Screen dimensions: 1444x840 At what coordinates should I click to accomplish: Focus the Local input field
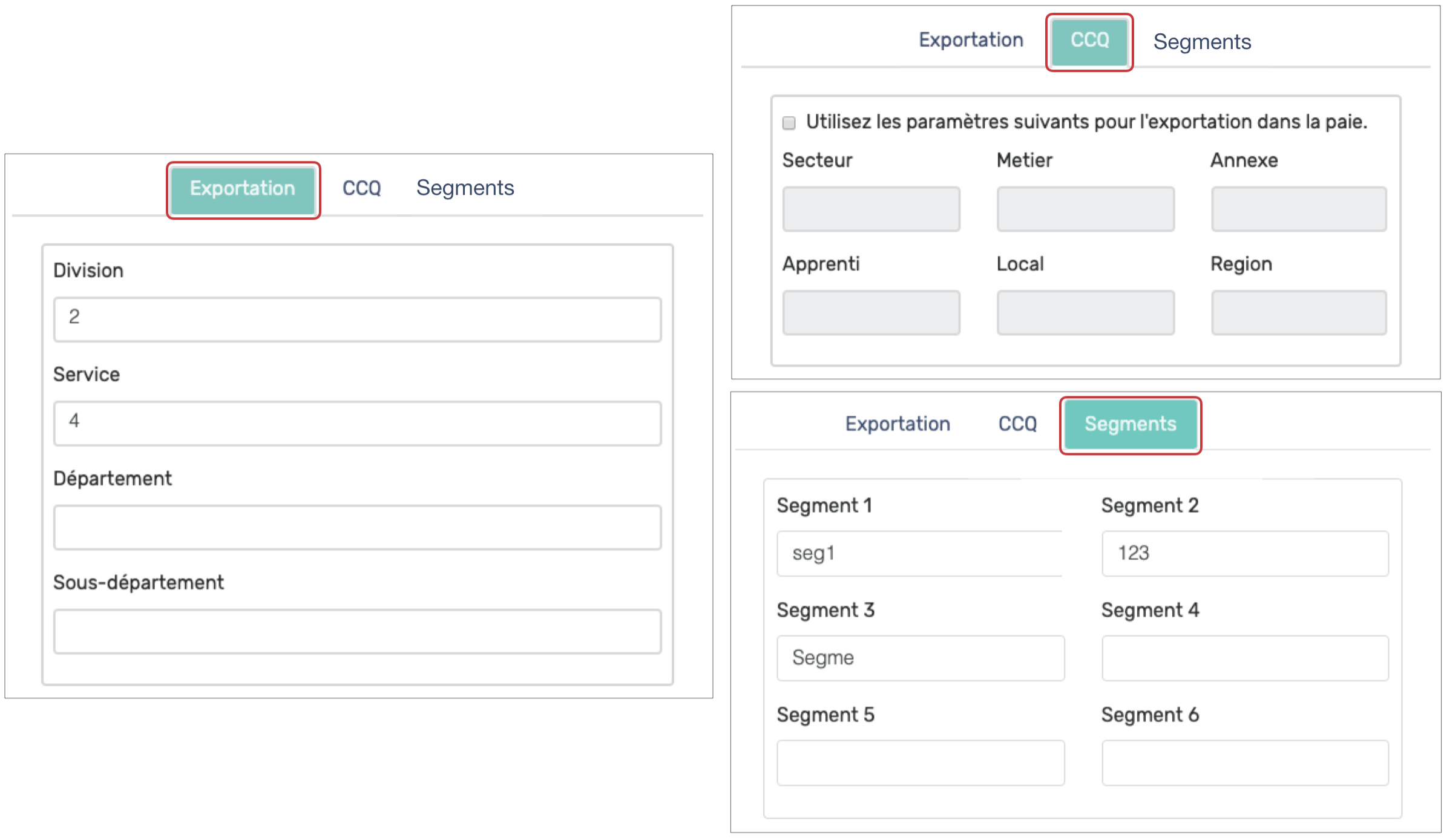click(x=1085, y=312)
